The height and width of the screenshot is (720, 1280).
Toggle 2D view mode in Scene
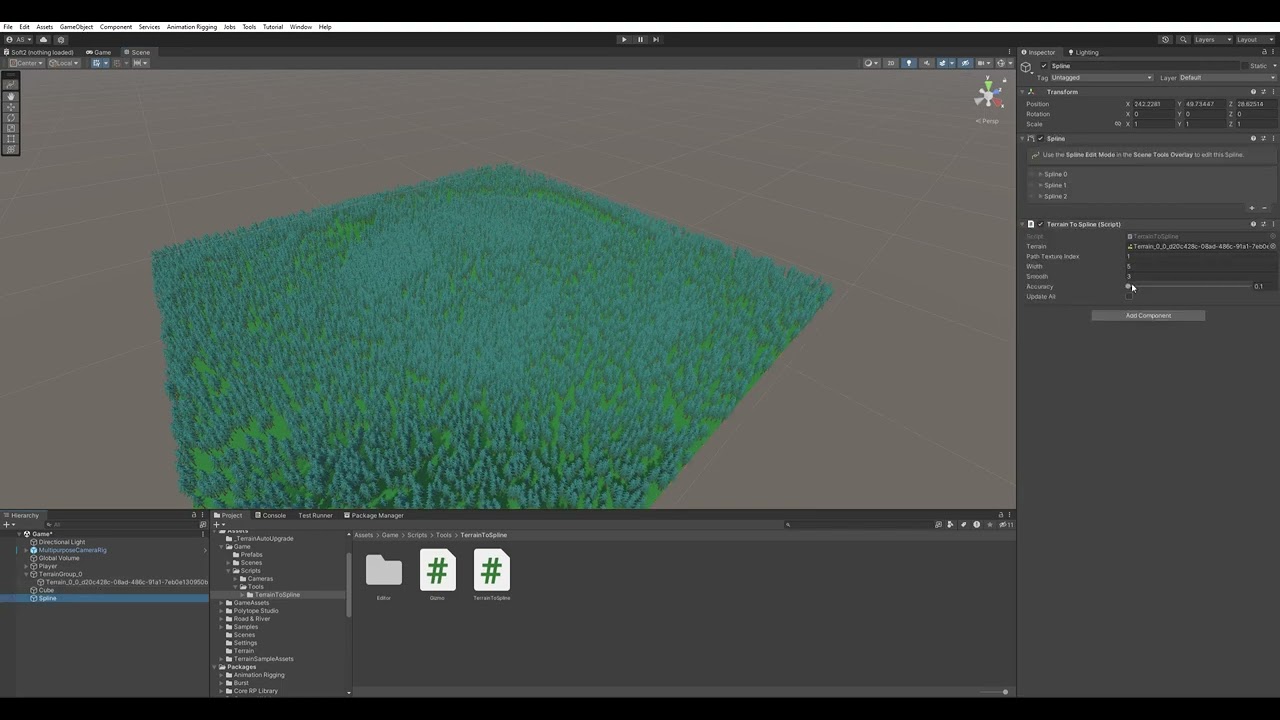890,63
